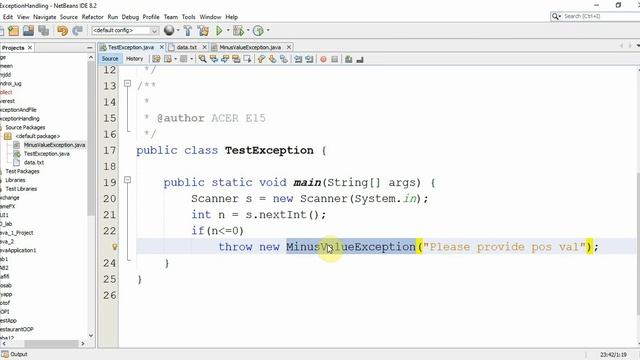Switch to the data.txt editor tab
The height and width of the screenshot is (360, 640).
pyautogui.click(x=187, y=47)
